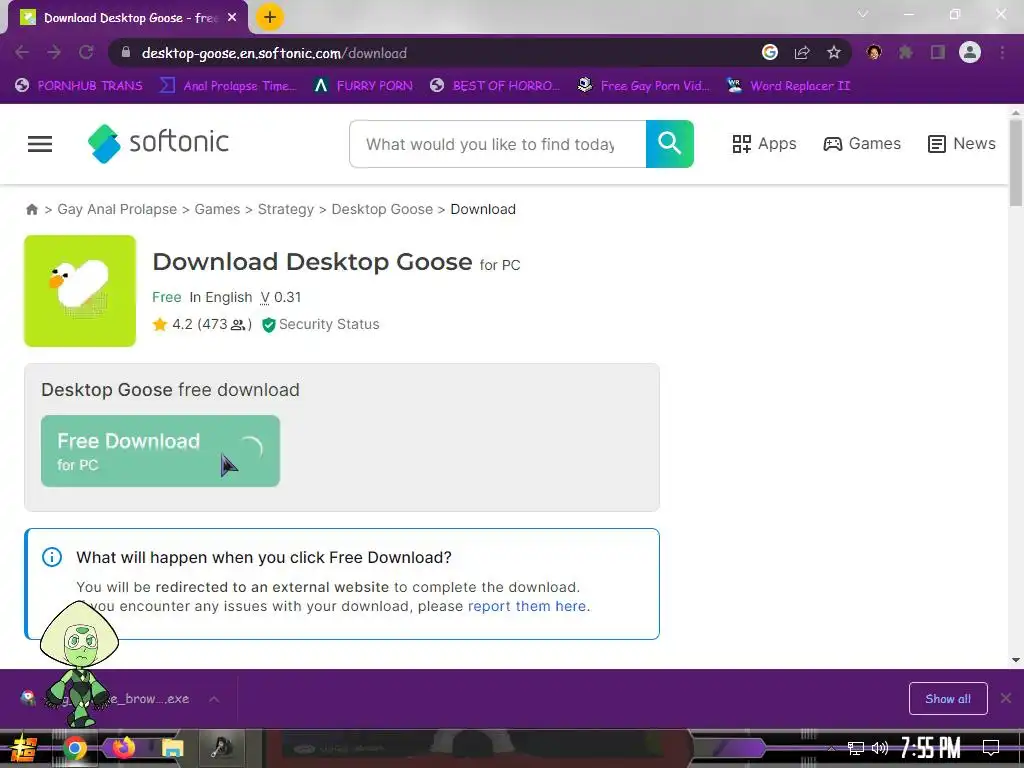This screenshot has width=1024, height=768.
Task: Open Chrome from the taskbar
Action: (x=75, y=748)
